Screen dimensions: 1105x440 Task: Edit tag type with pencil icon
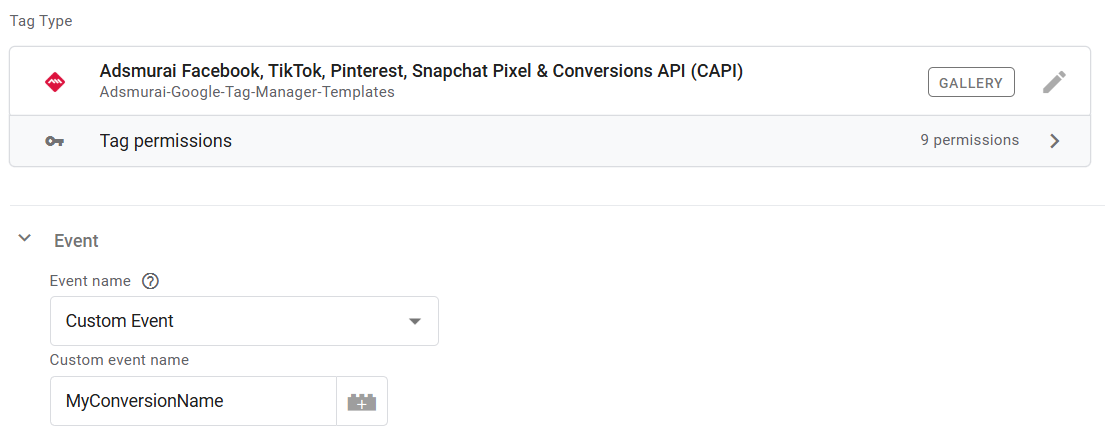[x=1054, y=82]
